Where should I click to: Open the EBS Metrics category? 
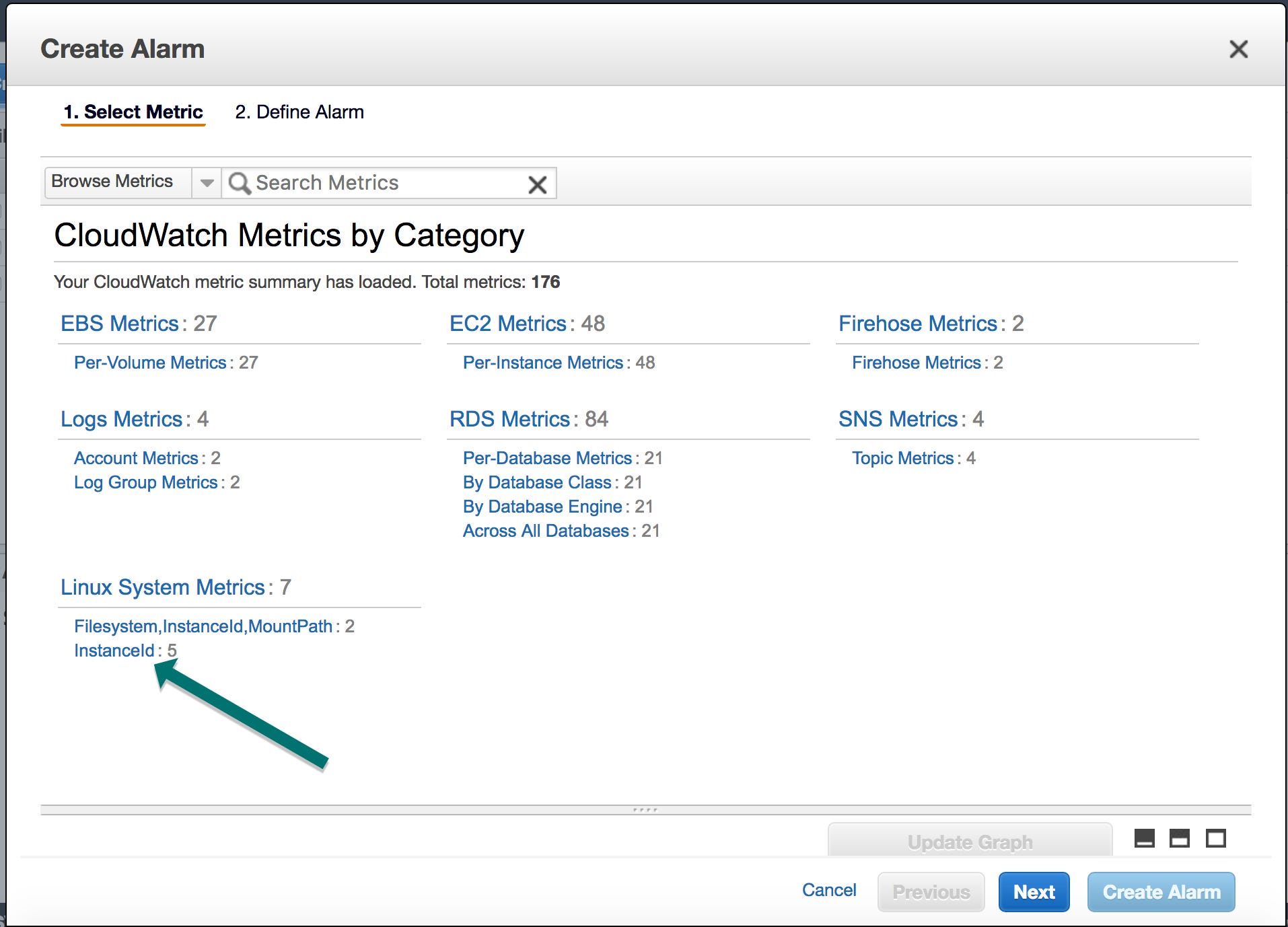(120, 324)
